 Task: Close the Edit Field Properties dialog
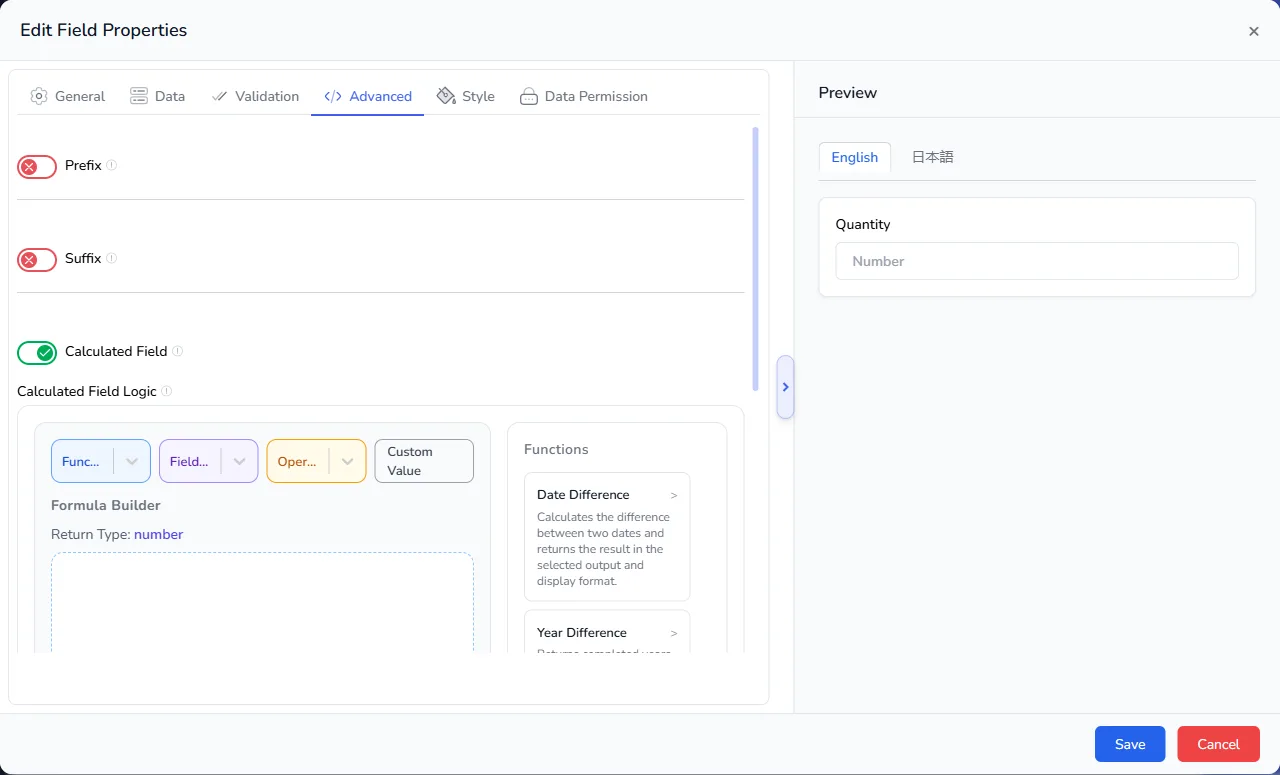point(1253,31)
